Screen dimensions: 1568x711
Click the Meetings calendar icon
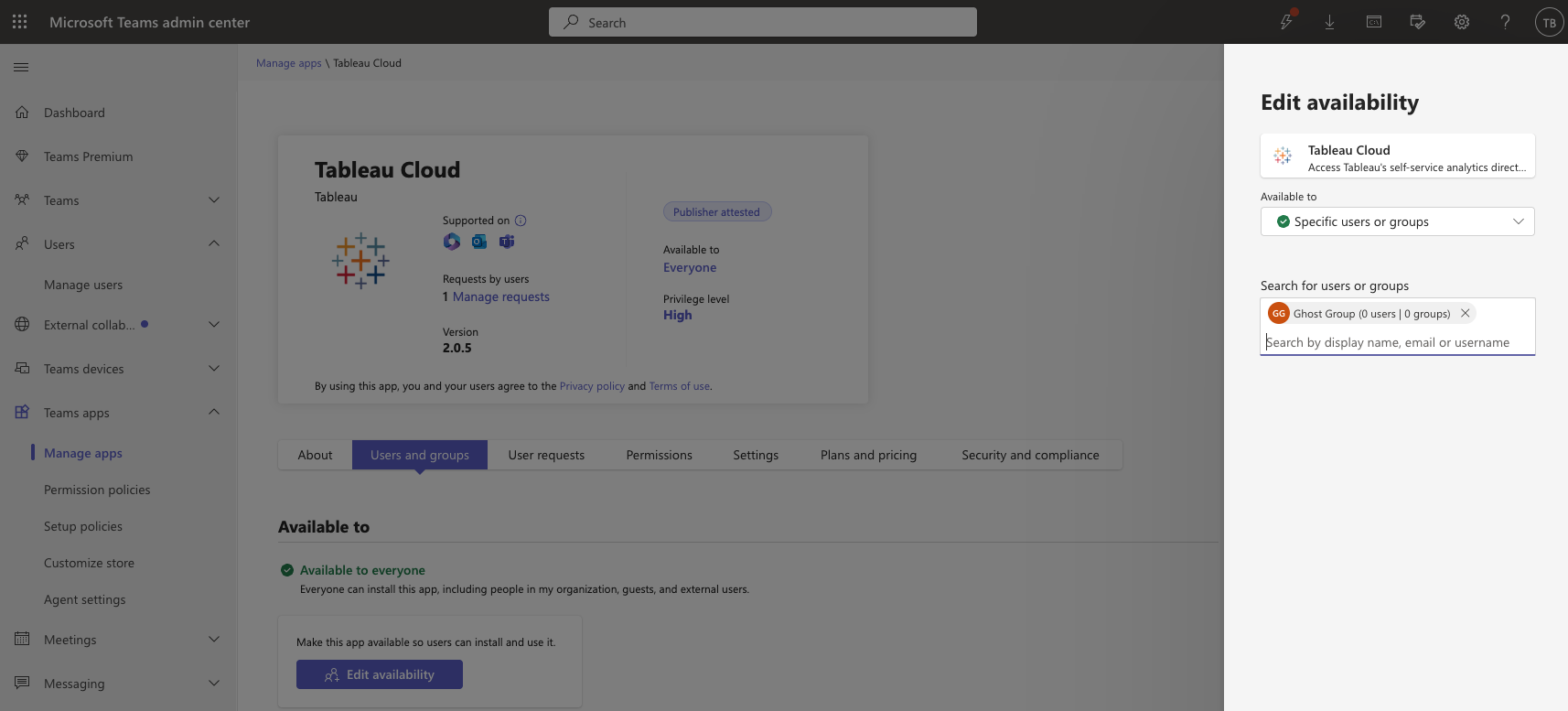click(x=22, y=640)
